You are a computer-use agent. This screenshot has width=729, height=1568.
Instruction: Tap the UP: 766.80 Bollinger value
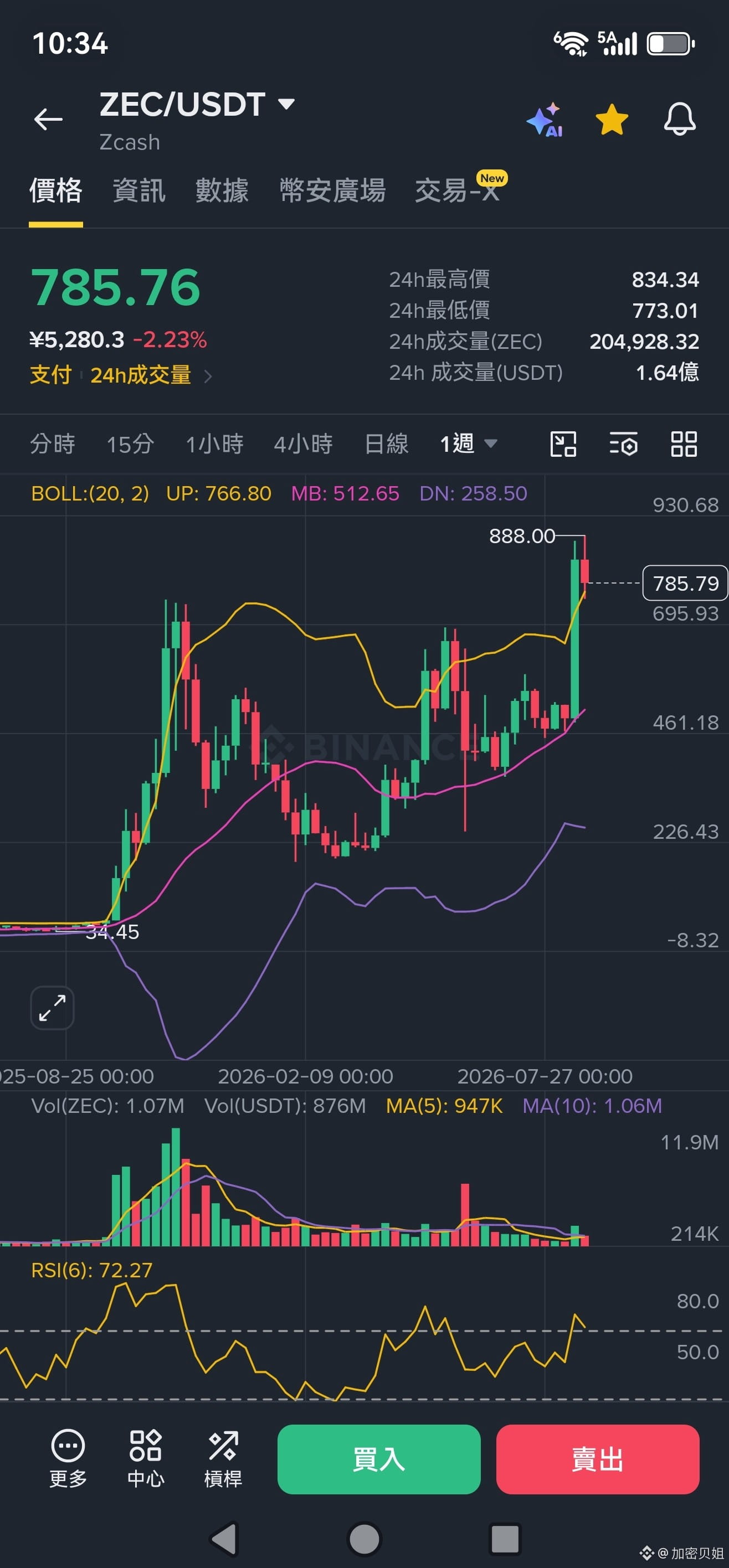pyautogui.click(x=219, y=493)
